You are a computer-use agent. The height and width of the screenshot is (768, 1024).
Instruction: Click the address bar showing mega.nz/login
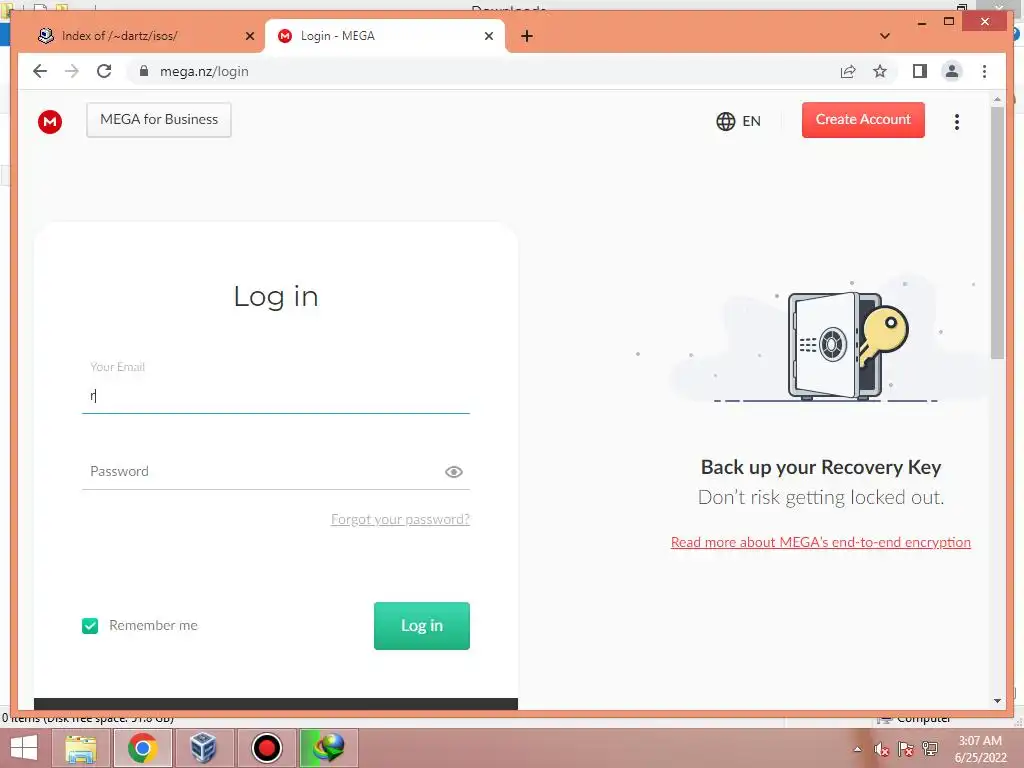point(483,71)
